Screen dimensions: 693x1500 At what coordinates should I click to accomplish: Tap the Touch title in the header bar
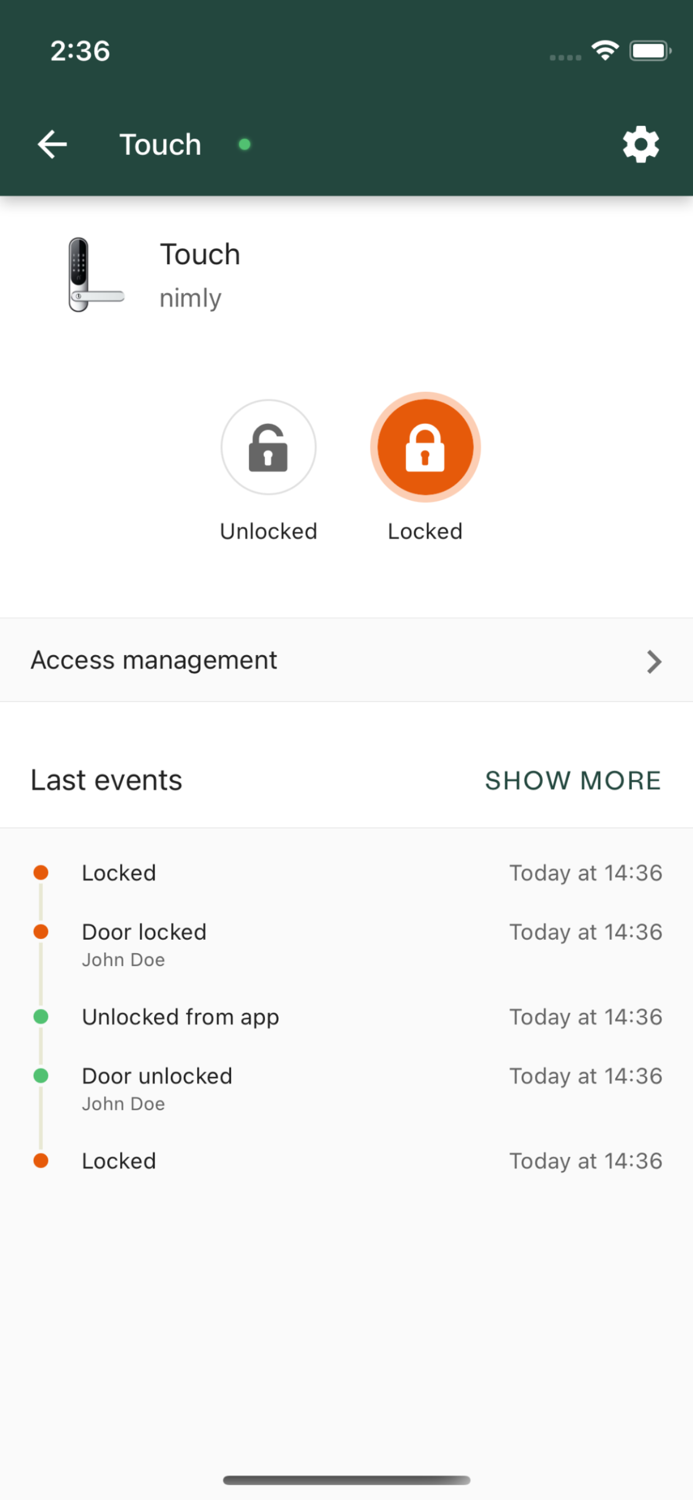(x=160, y=144)
